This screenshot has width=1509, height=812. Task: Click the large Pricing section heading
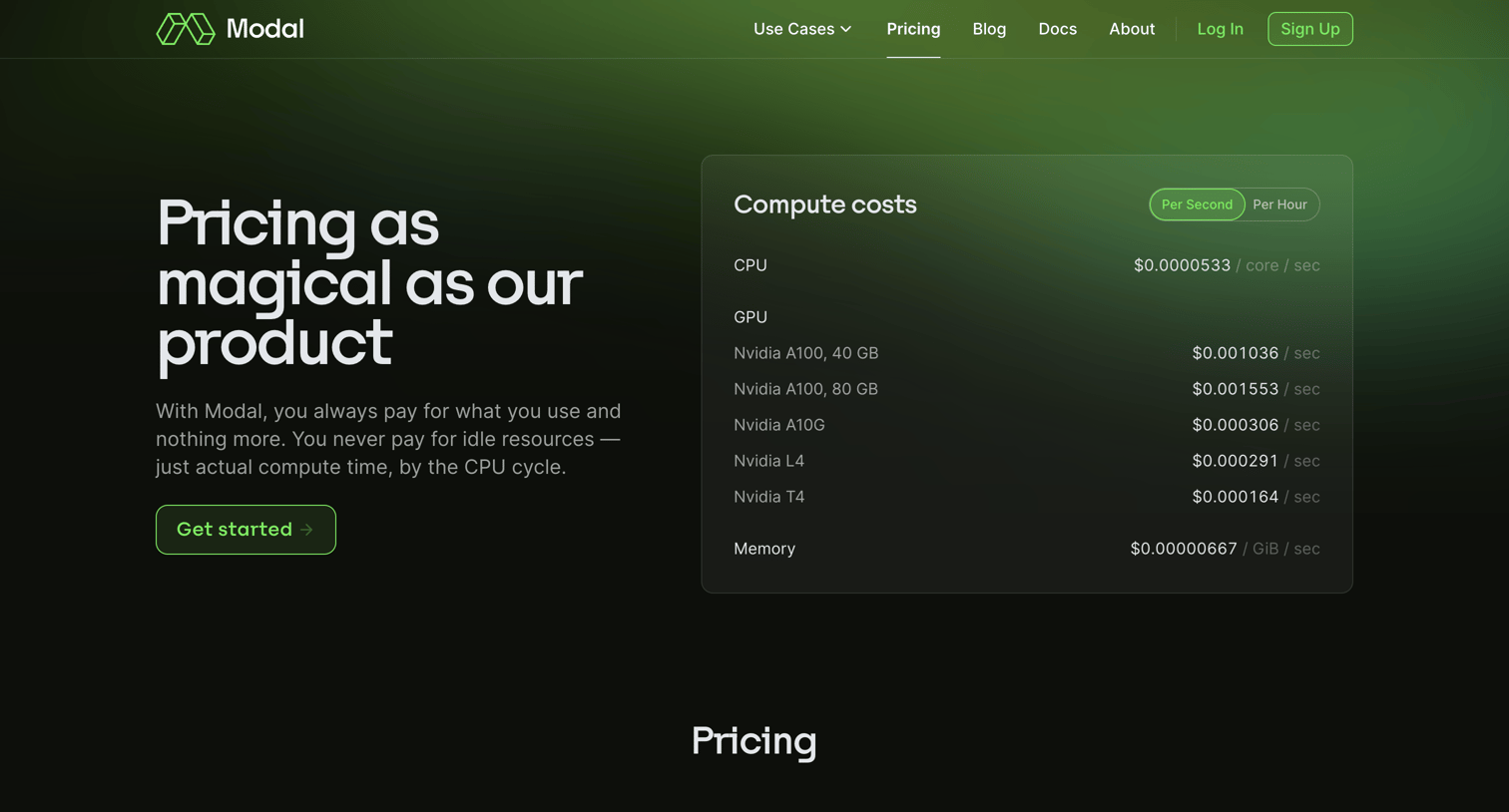click(x=754, y=741)
